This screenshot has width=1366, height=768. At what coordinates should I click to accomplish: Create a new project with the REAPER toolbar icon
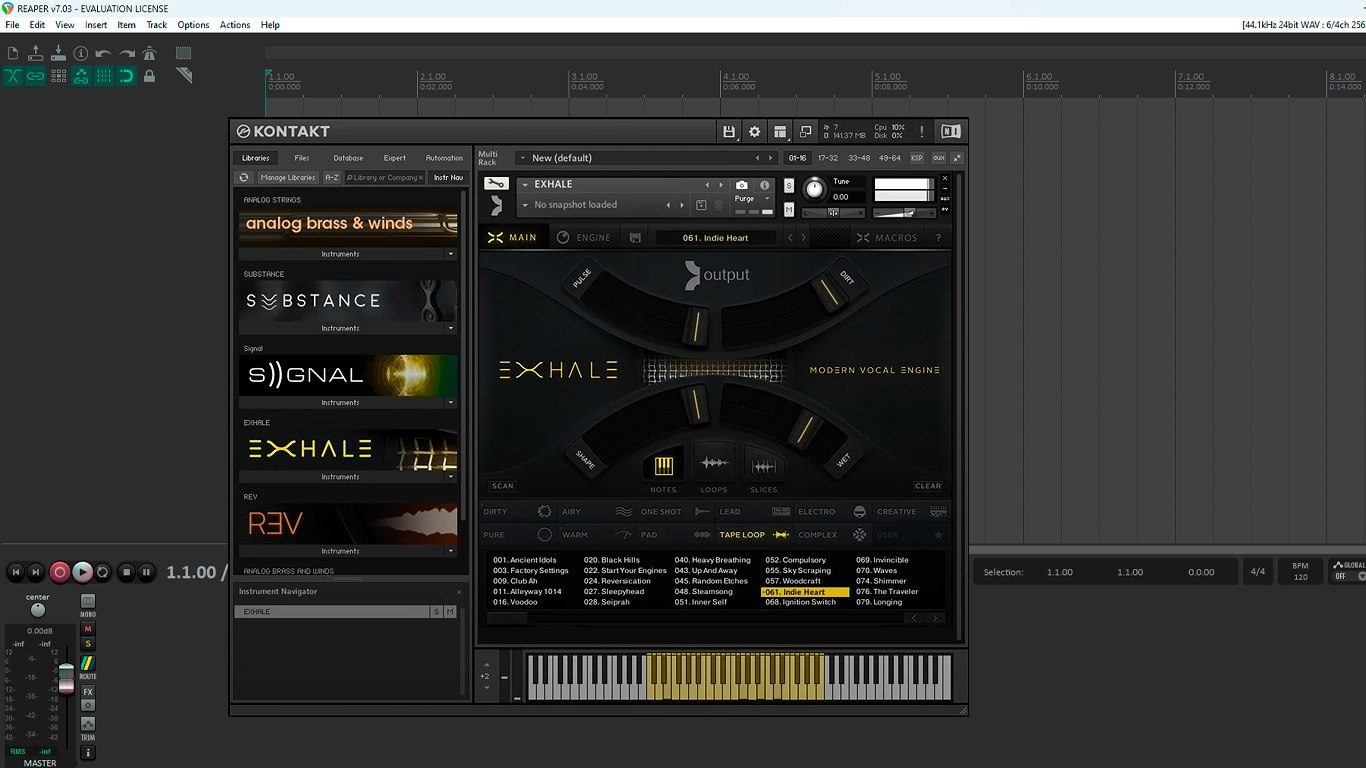[13, 53]
